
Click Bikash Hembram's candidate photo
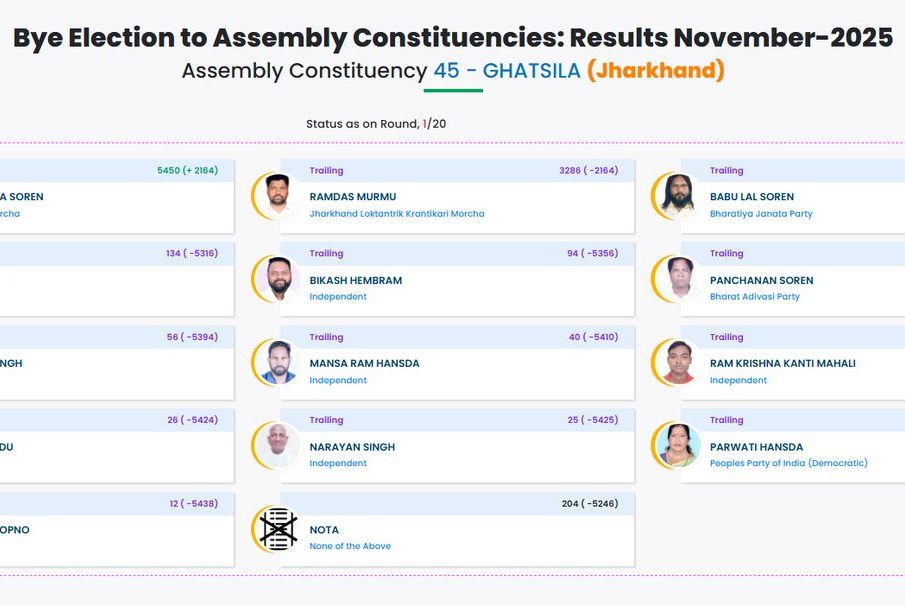tap(277, 279)
